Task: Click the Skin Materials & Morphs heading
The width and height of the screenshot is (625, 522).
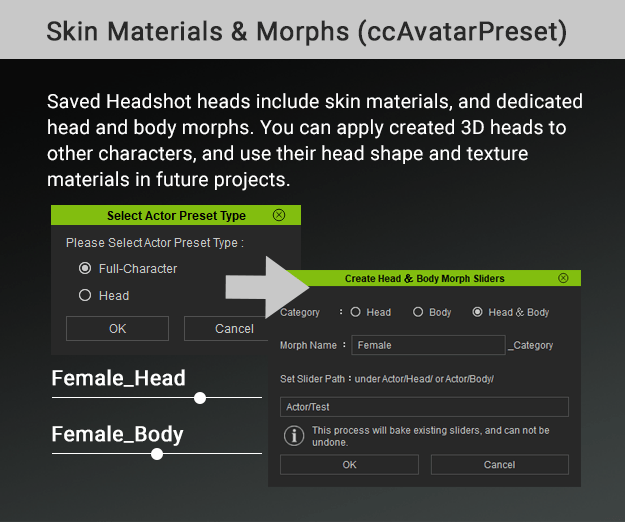Action: tap(306, 30)
